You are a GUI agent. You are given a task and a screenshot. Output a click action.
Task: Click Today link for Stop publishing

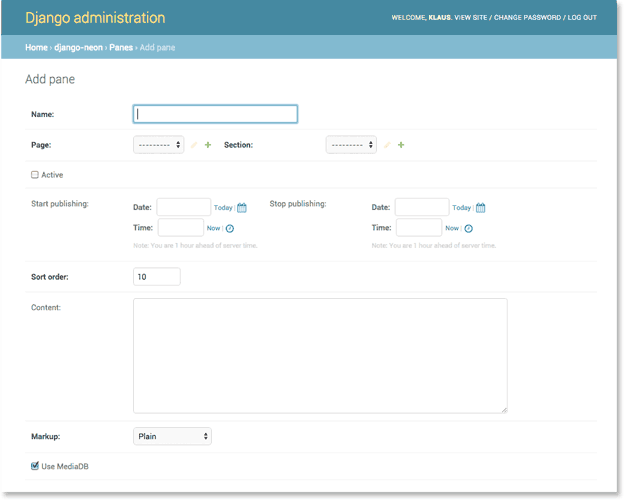[x=461, y=208]
